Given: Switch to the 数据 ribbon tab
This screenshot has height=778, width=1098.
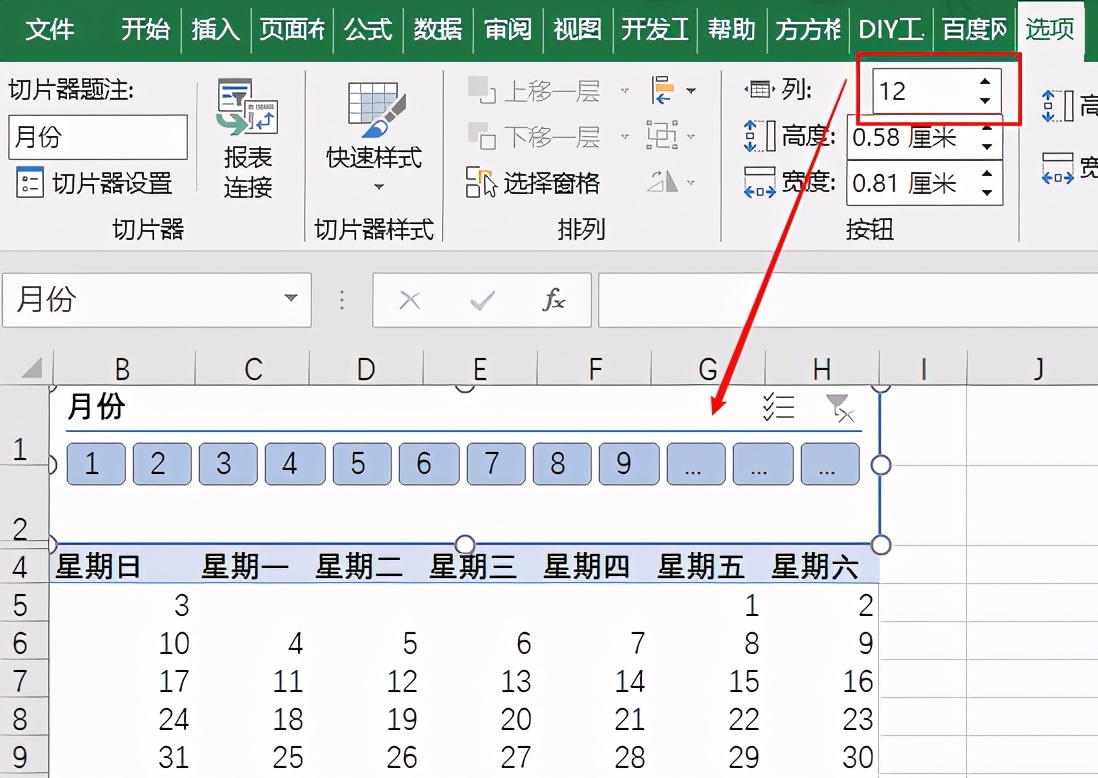Looking at the screenshot, I should click(x=436, y=30).
